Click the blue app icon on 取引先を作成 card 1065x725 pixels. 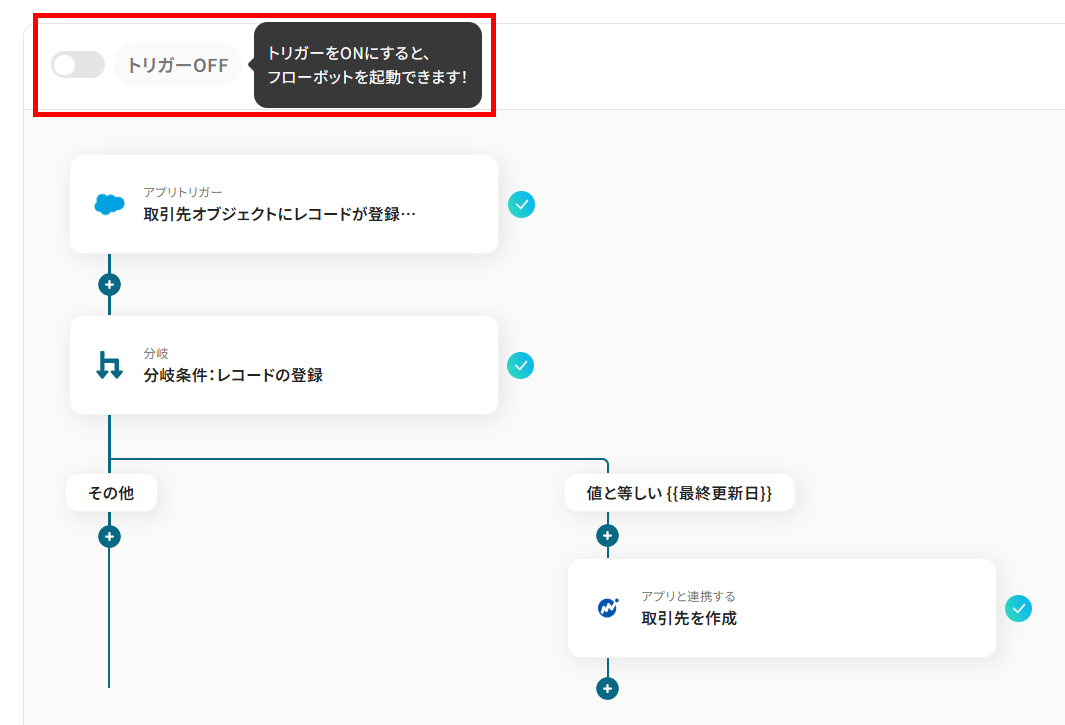pyautogui.click(x=608, y=607)
